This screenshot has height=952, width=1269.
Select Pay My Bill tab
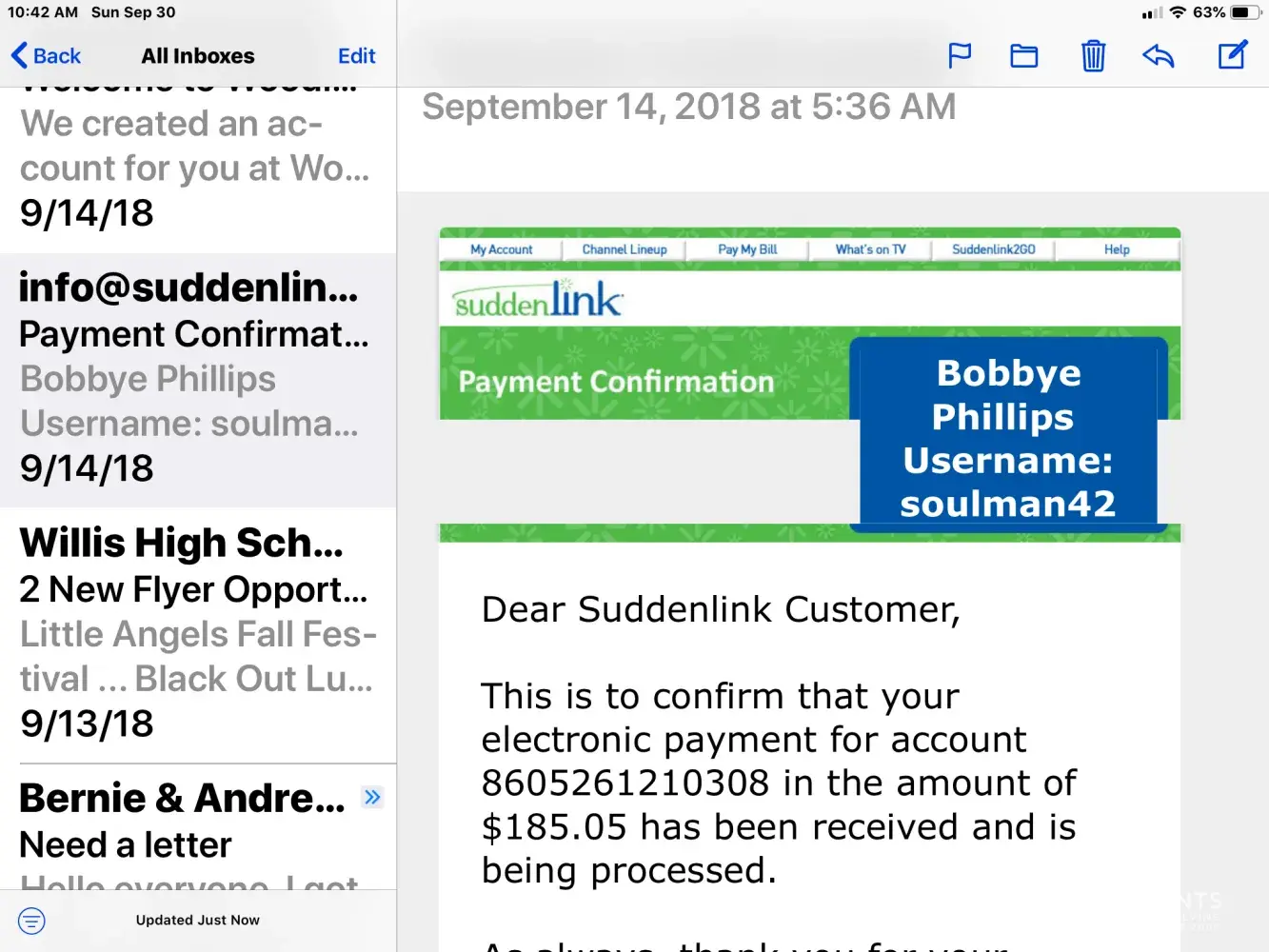(x=747, y=249)
